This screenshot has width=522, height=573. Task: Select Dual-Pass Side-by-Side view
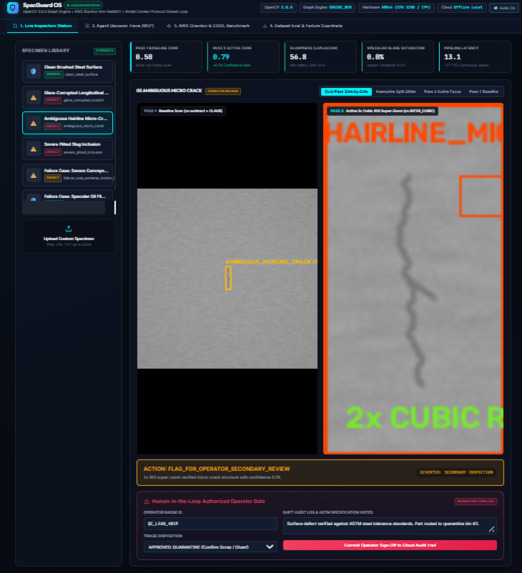coord(346,91)
